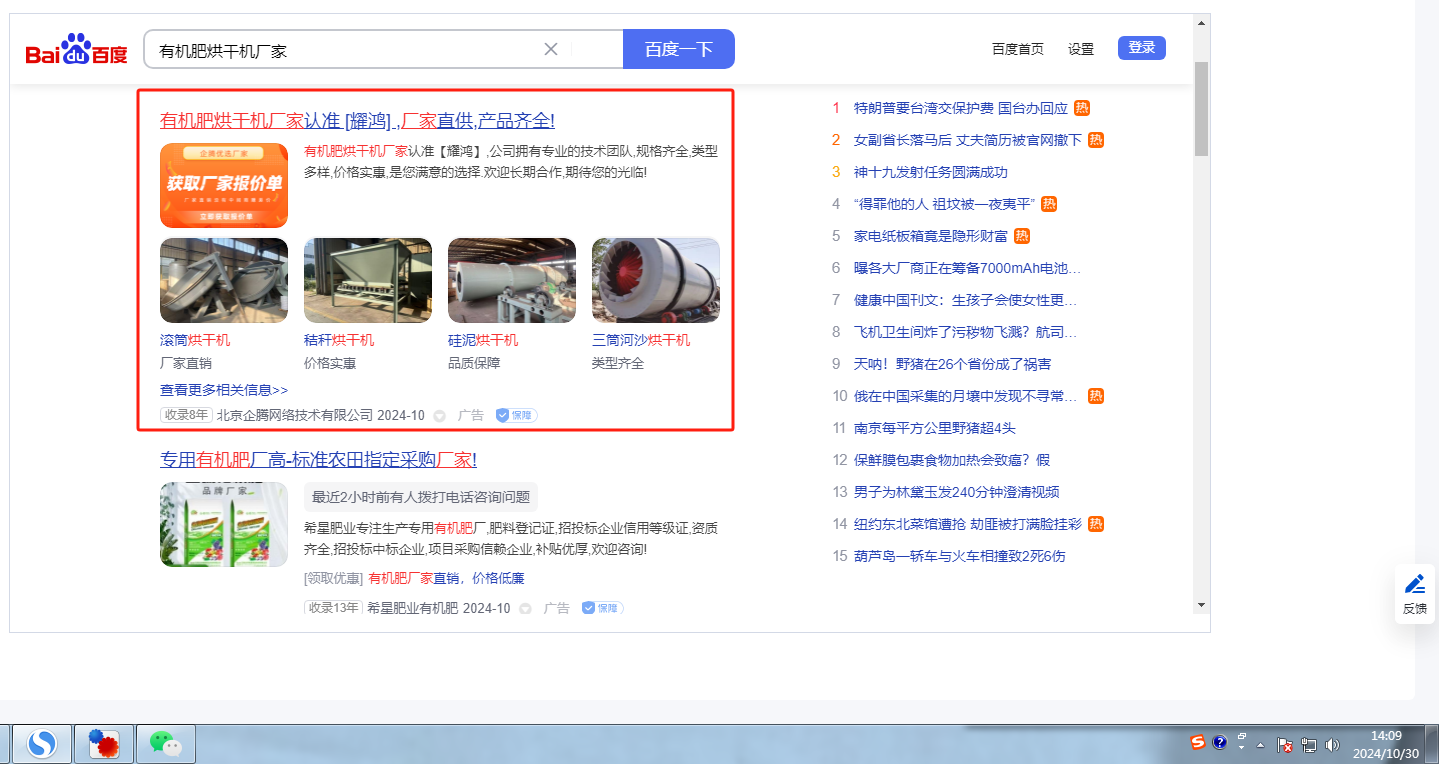Click 查看更多相关信息>> link
The width and height of the screenshot is (1439, 764).
(224, 390)
